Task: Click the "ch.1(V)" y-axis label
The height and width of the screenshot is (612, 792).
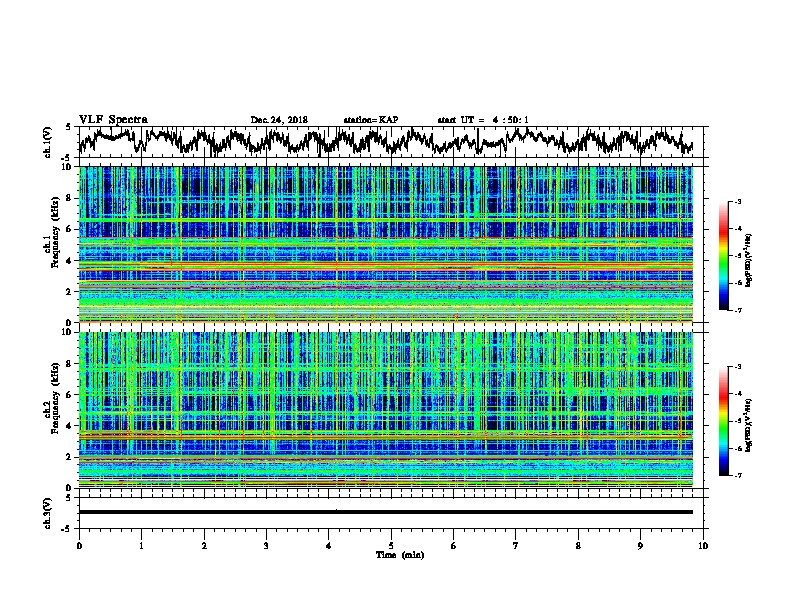Action: tap(48, 142)
